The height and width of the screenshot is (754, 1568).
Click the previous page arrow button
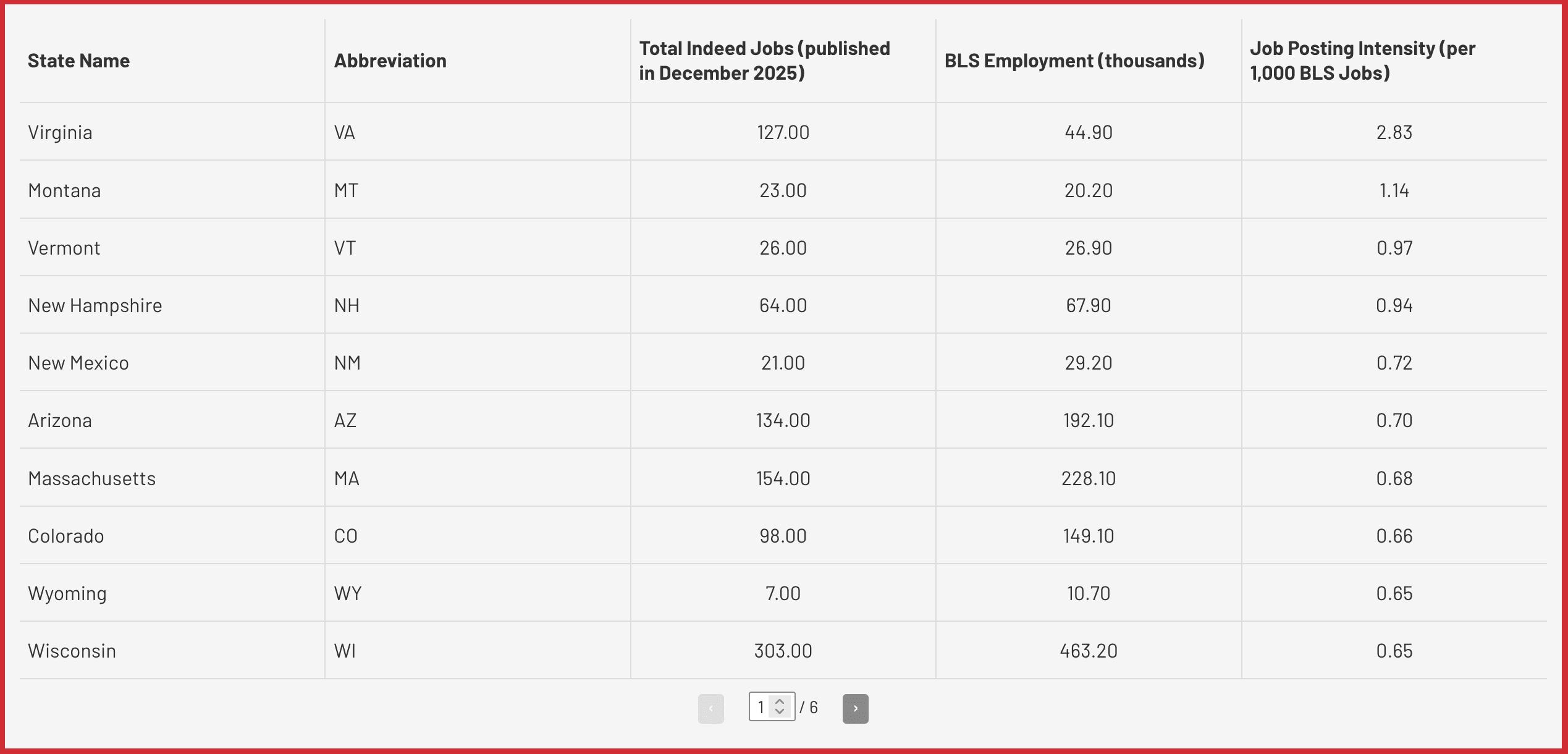710,708
